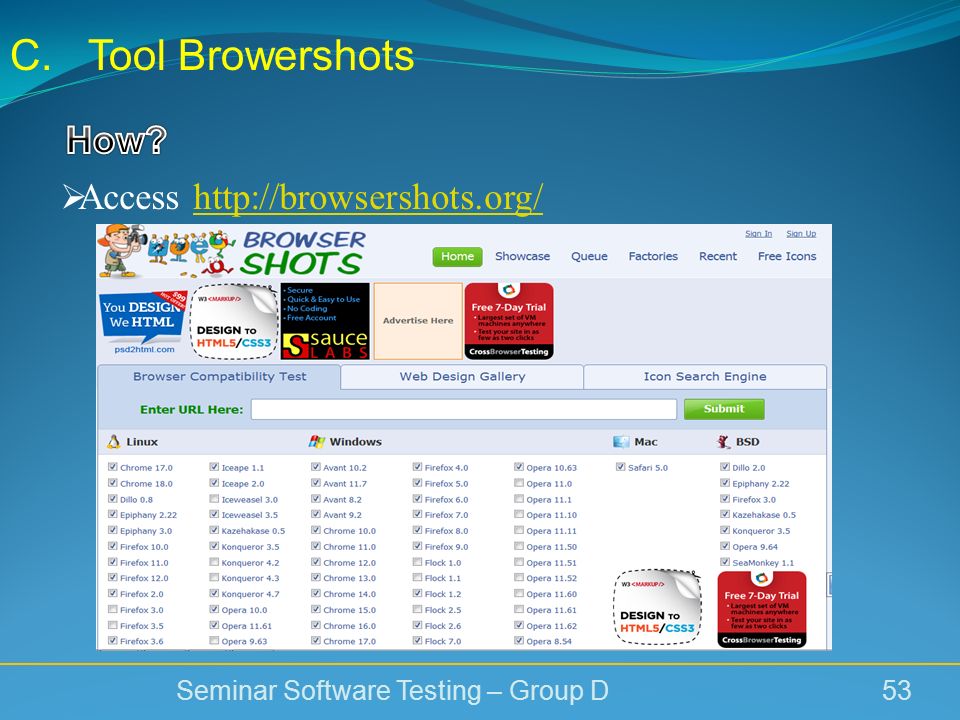Open the top CrossBrowserTesting Free 7-Day Trial ad
The width and height of the screenshot is (960, 720).
point(509,321)
